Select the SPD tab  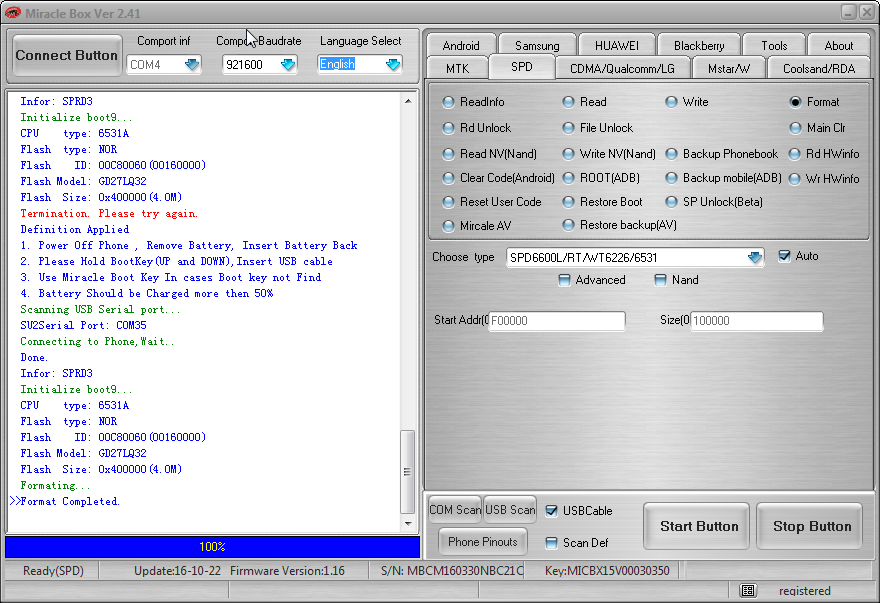(521, 67)
